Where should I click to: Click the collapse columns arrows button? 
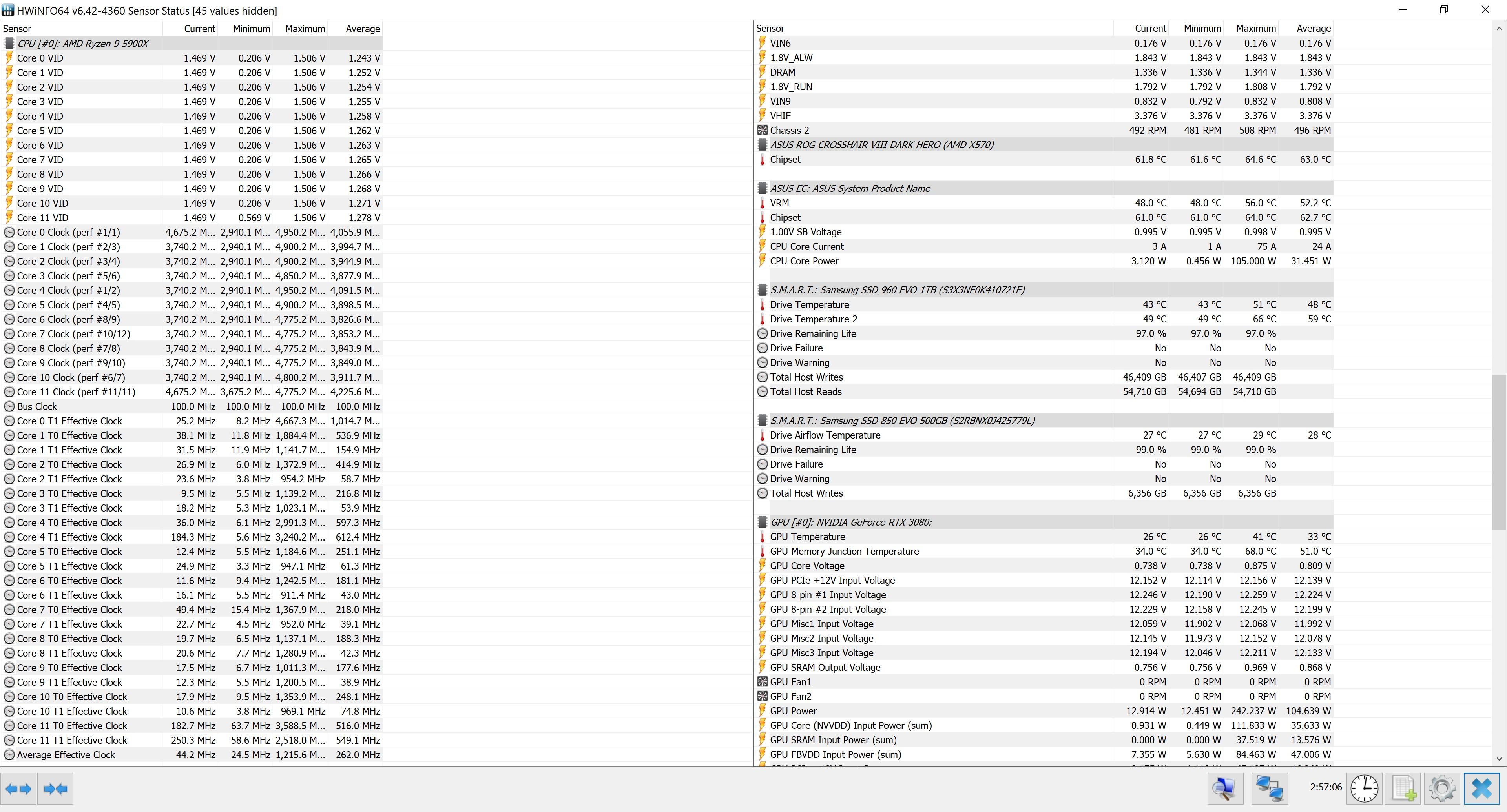pyautogui.click(x=56, y=788)
